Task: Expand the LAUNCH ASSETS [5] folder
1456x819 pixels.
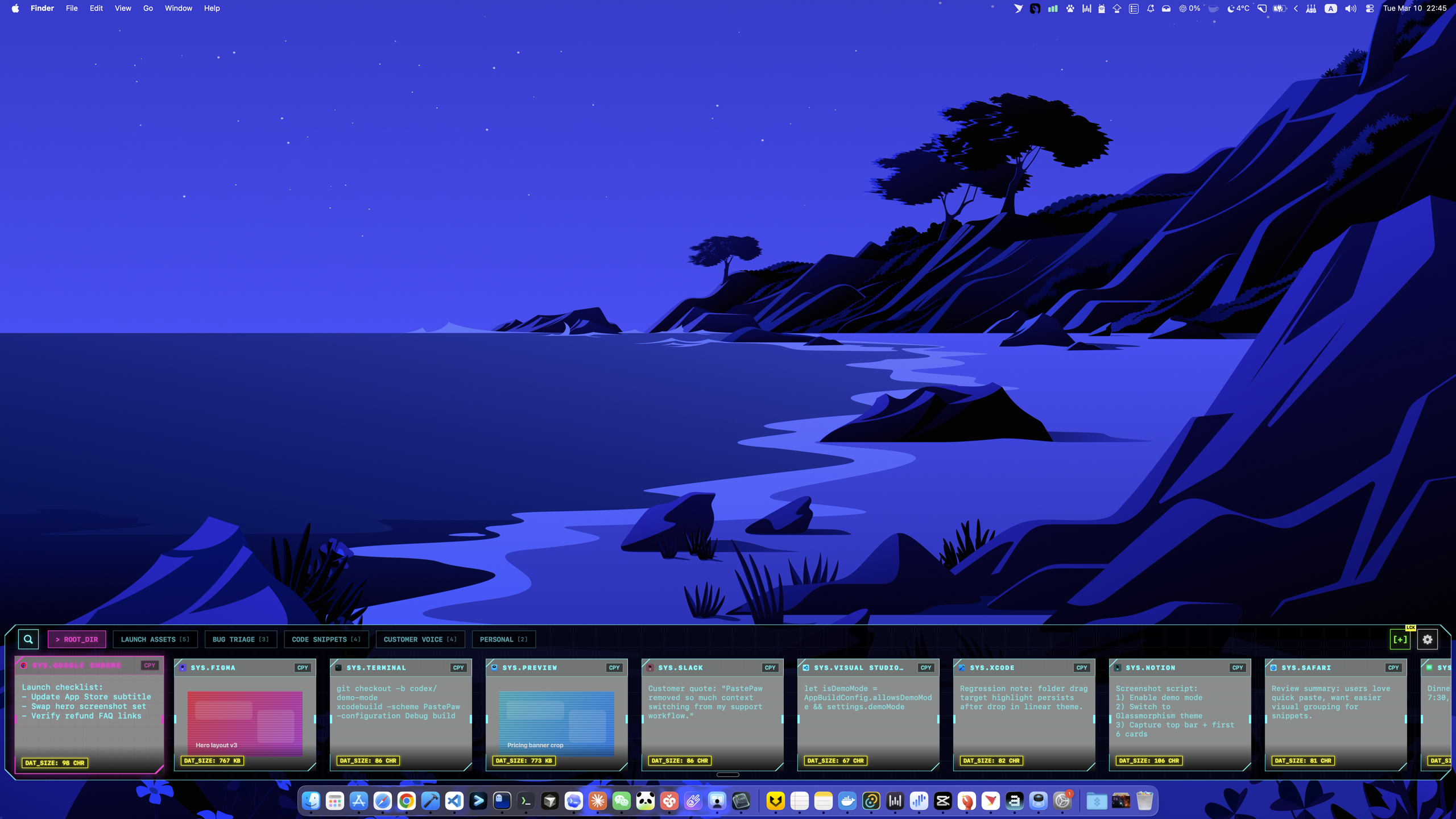Action: point(155,639)
